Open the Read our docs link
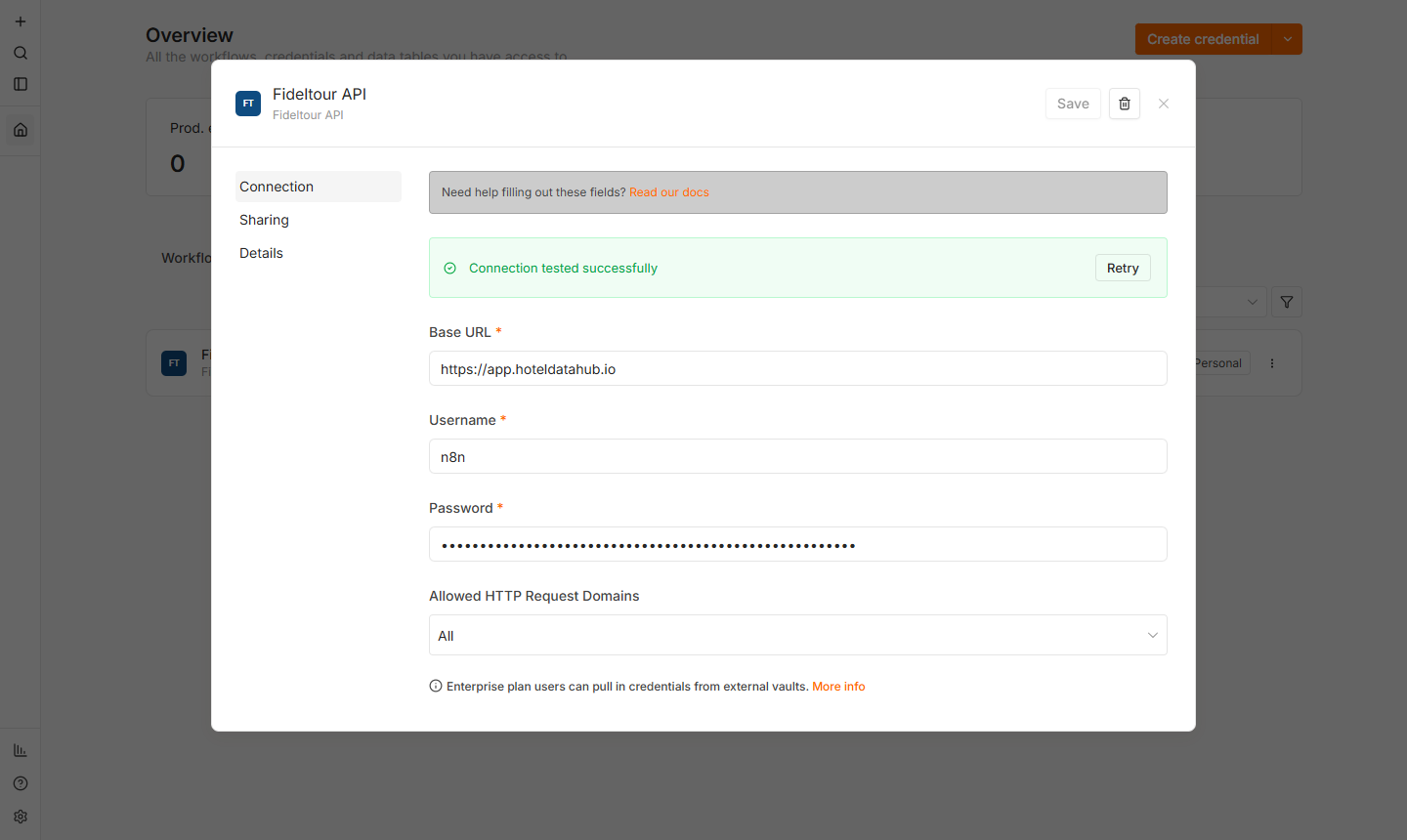 click(x=669, y=192)
